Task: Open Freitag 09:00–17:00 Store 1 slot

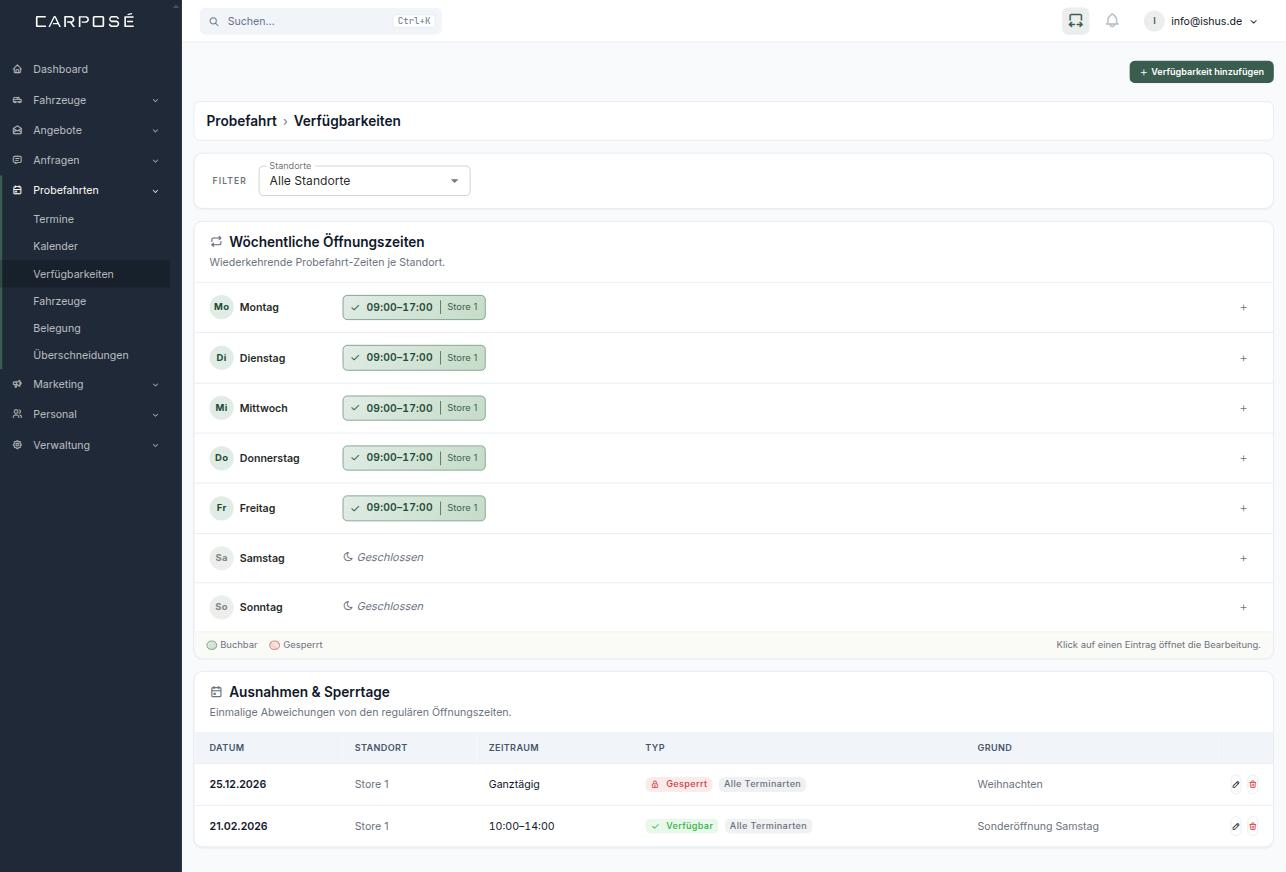Action: tap(414, 508)
